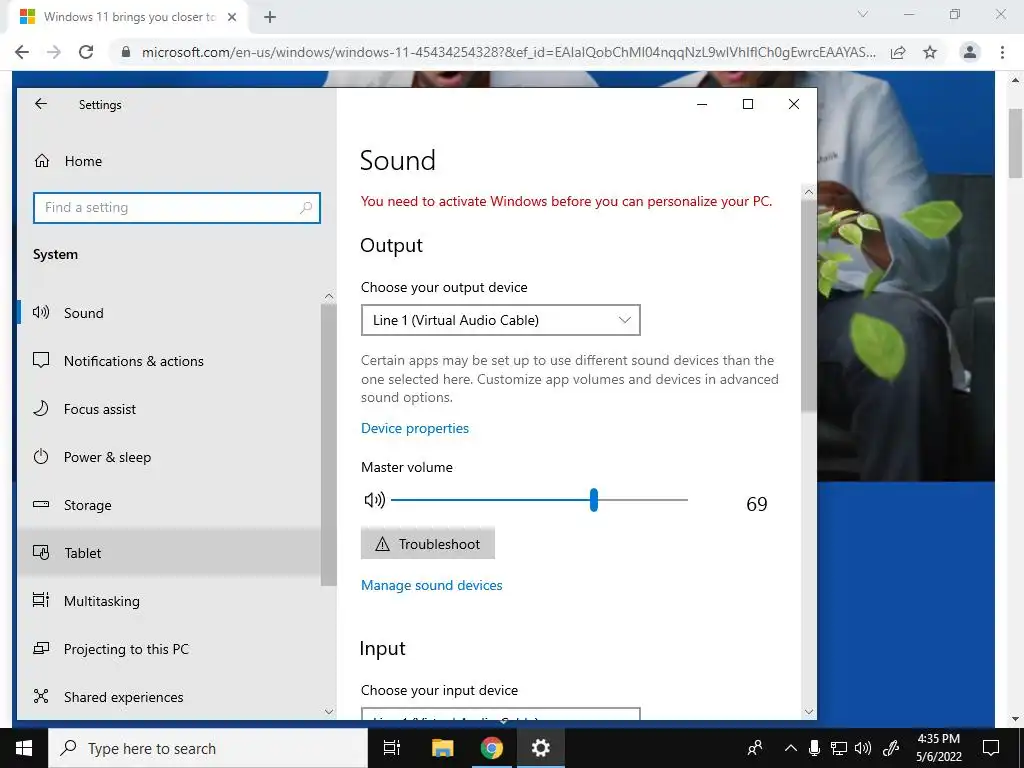
Task: Click the taskbar volume icon
Action: [863, 748]
